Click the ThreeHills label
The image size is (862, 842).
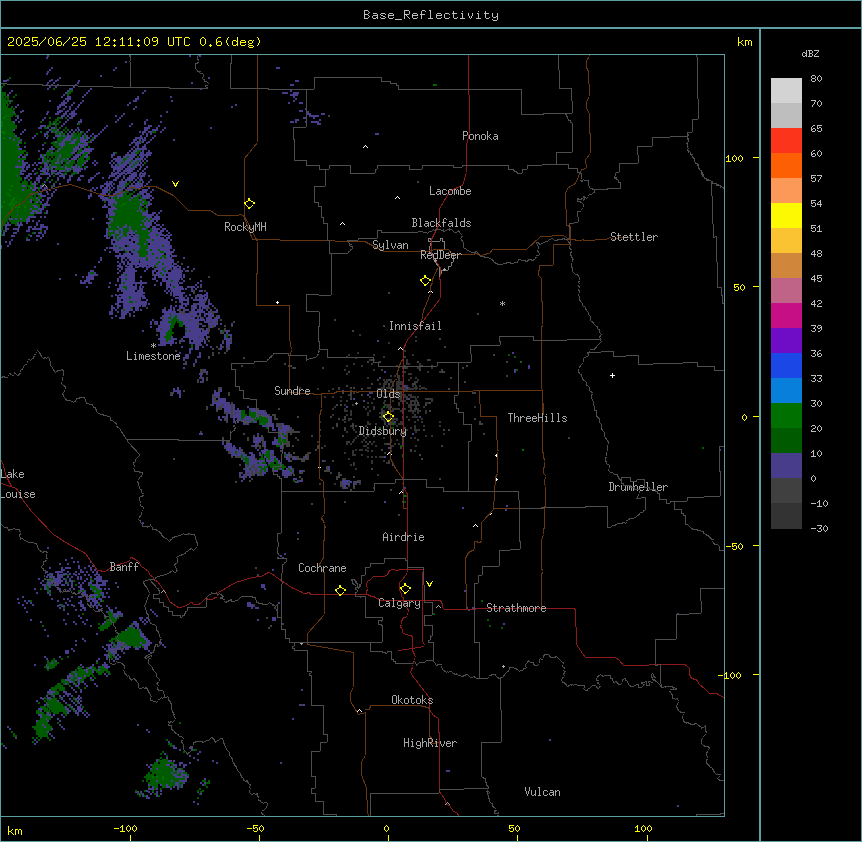(x=538, y=418)
